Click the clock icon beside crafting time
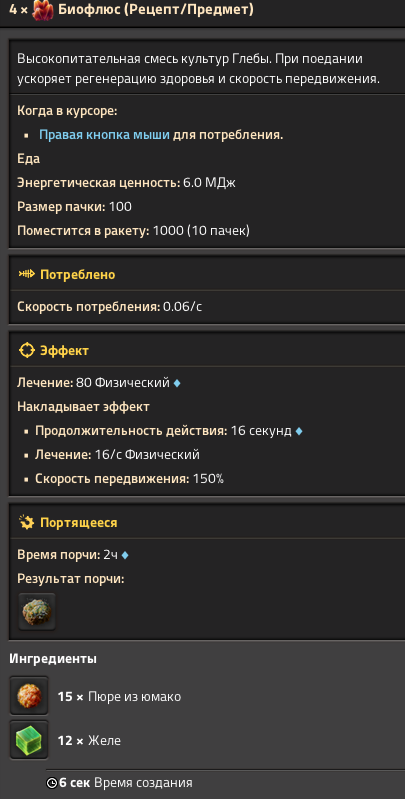The width and height of the screenshot is (405, 799). 51,783
